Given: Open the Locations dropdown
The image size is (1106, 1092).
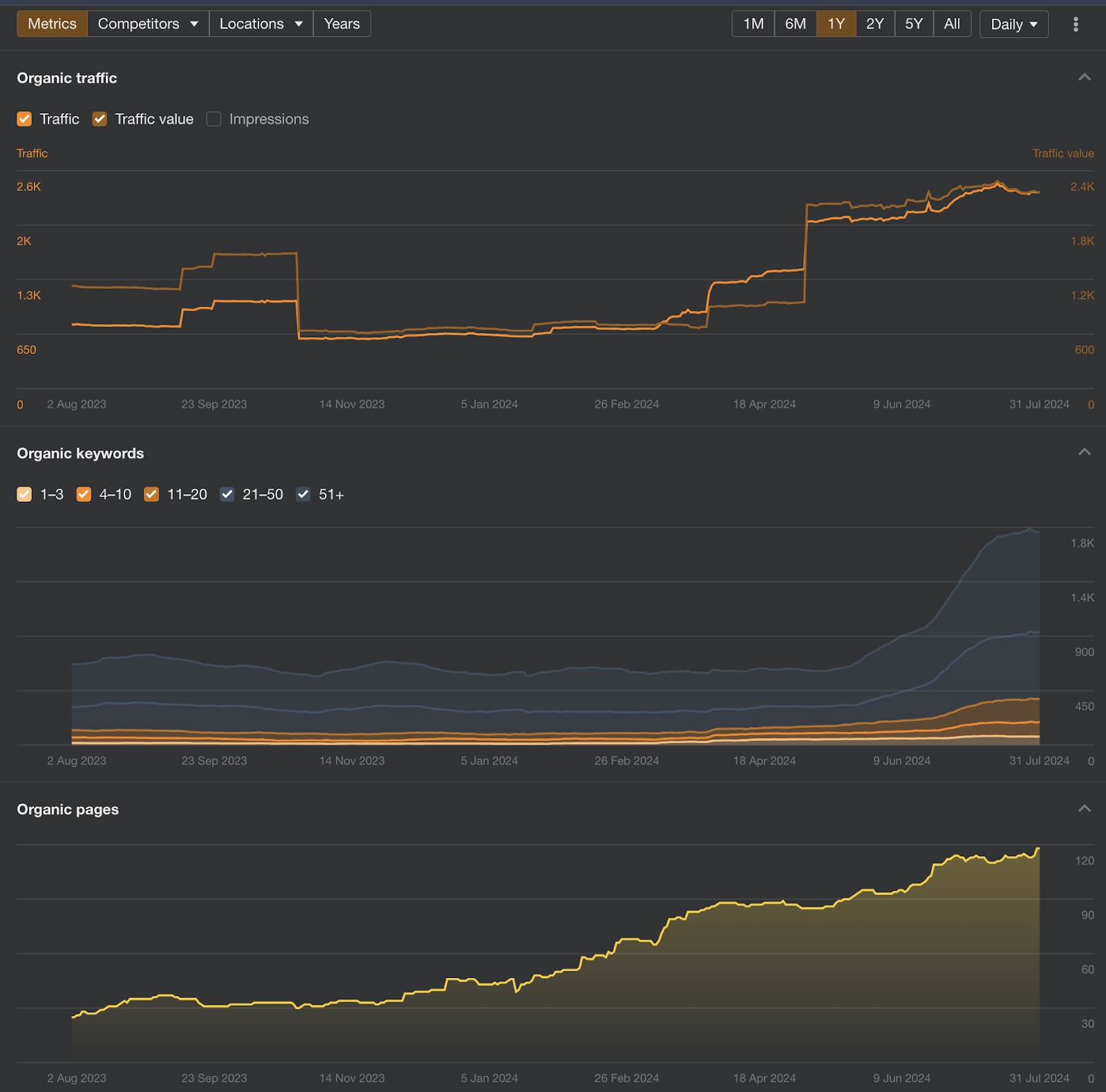Looking at the screenshot, I should 261,23.
